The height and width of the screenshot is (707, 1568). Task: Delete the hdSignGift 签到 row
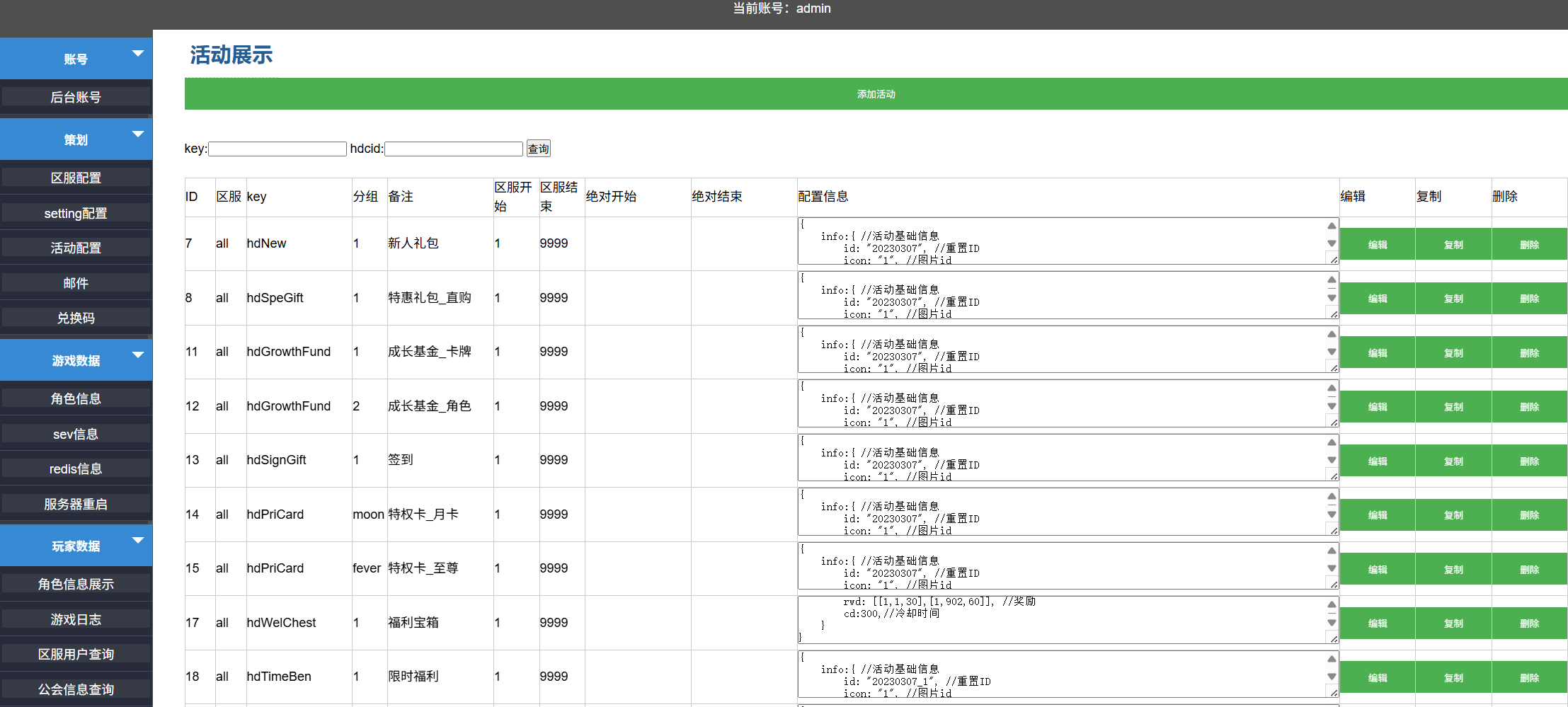pyautogui.click(x=1529, y=461)
